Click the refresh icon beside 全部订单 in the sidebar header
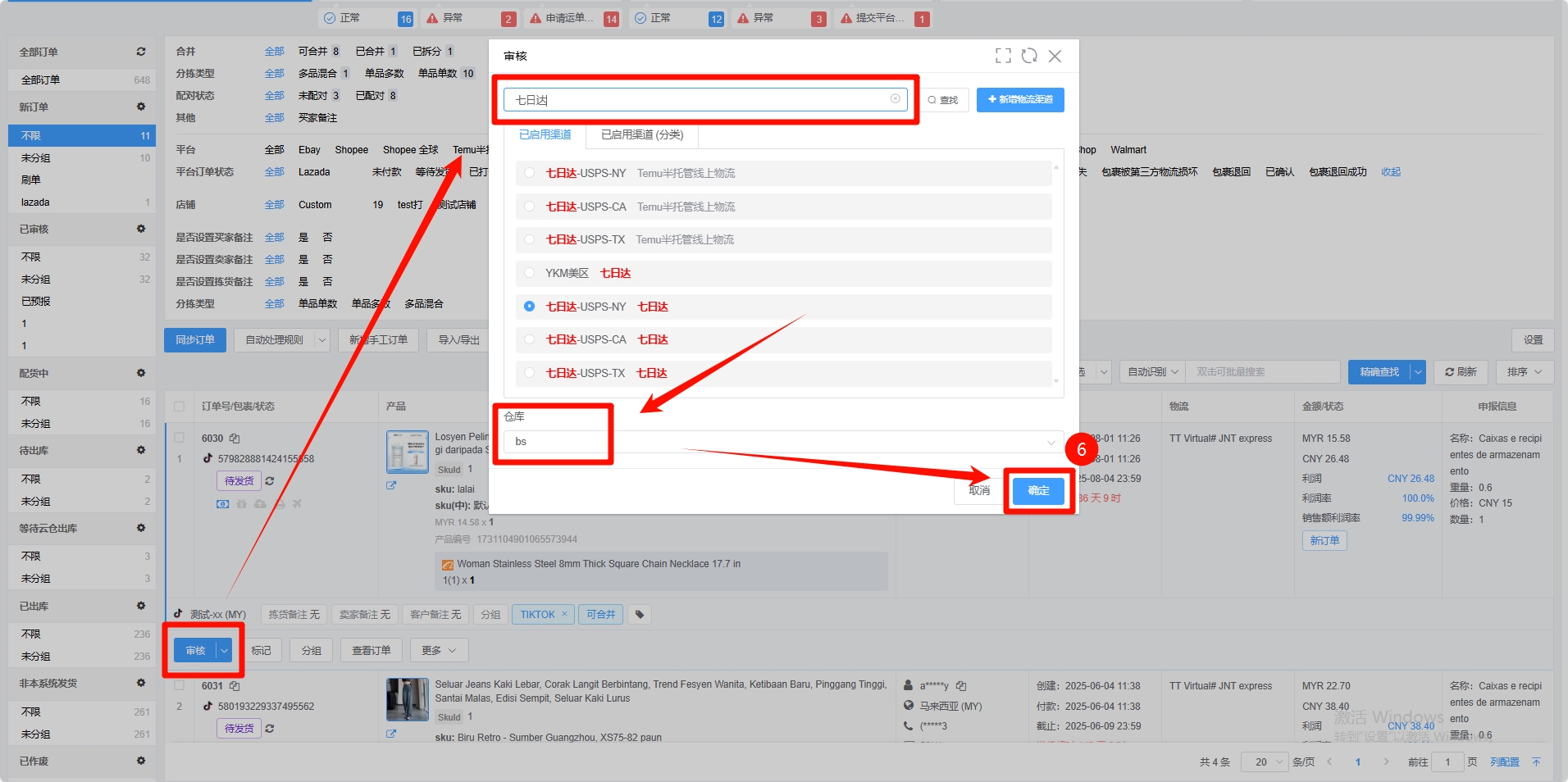This screenshot has width=1568, height=782. coord(141,52)
